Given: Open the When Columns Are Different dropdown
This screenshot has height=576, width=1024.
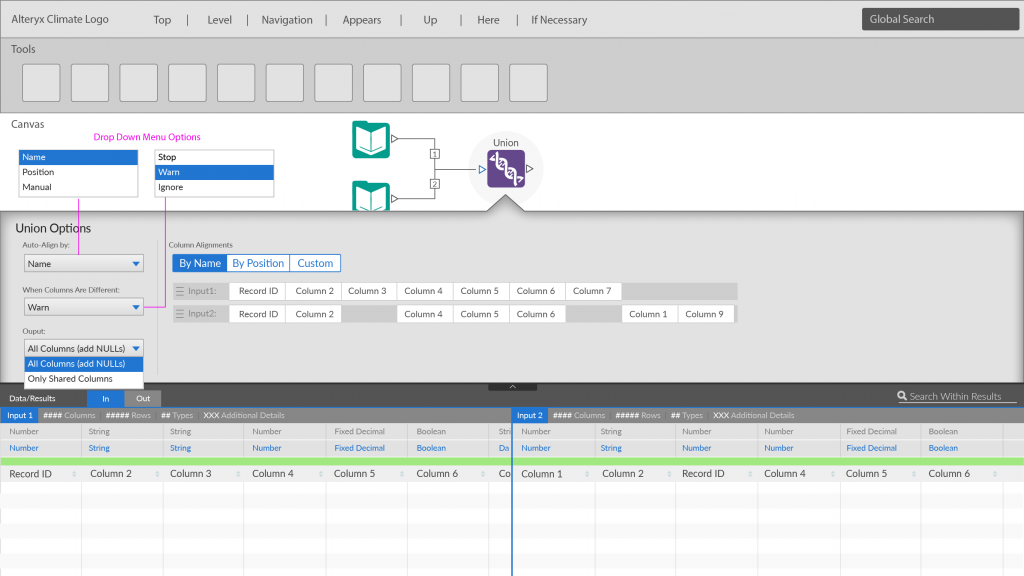Looking at the screenshot, I should click(84, 308).
